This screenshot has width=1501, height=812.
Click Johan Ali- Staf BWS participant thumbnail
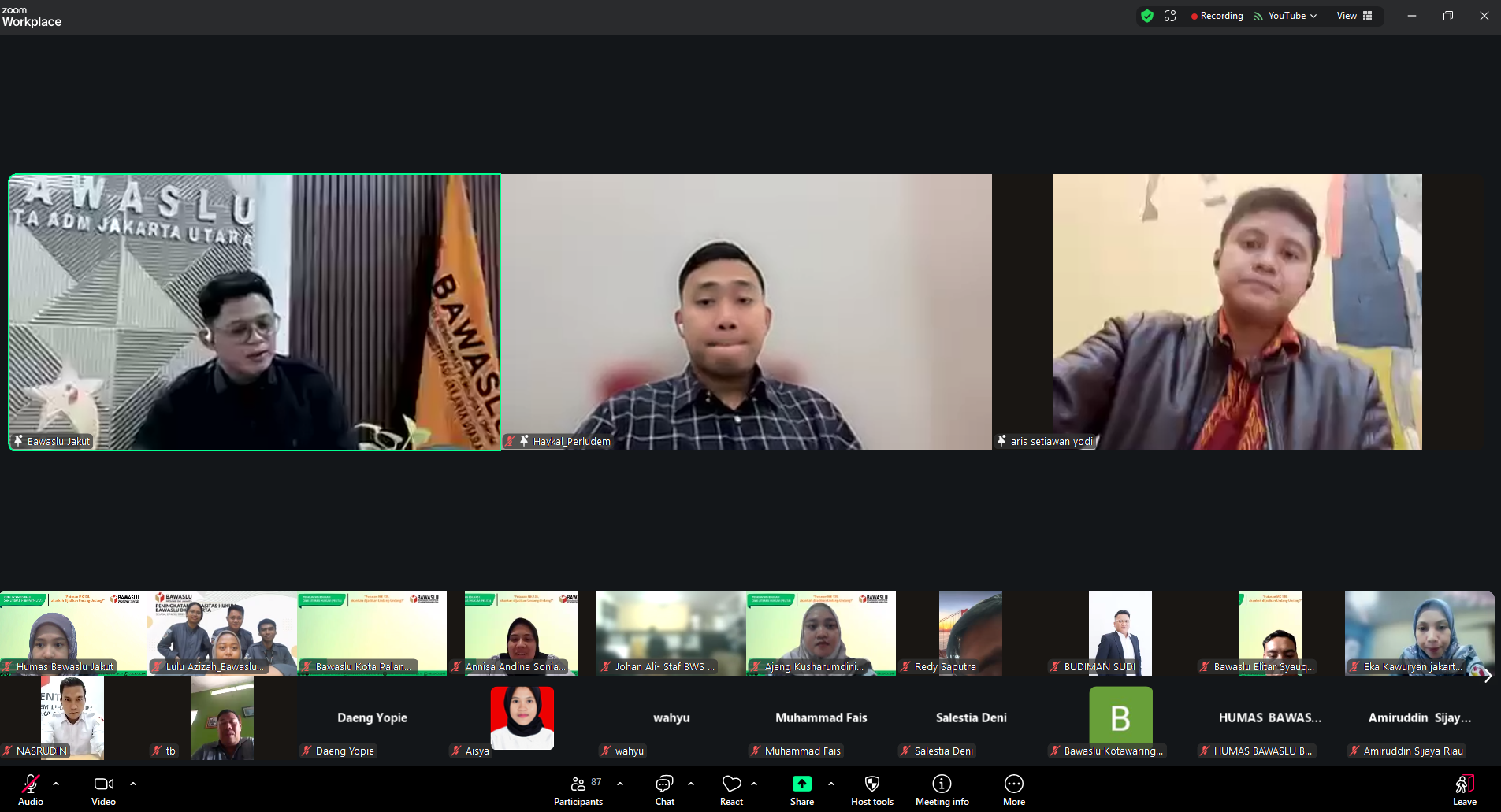coord(671,633)
